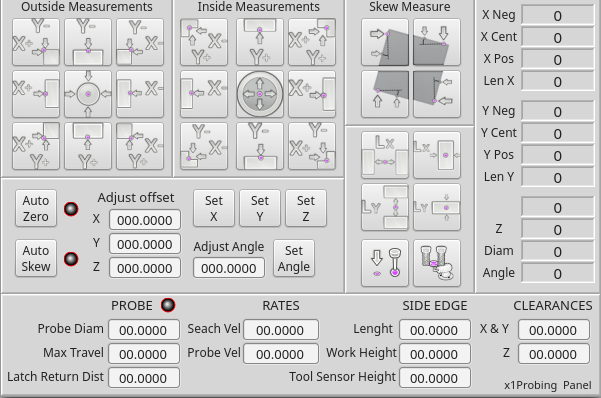Measure skew from top side icon
This screenshot has height=398, width=601.
[437, 42]
